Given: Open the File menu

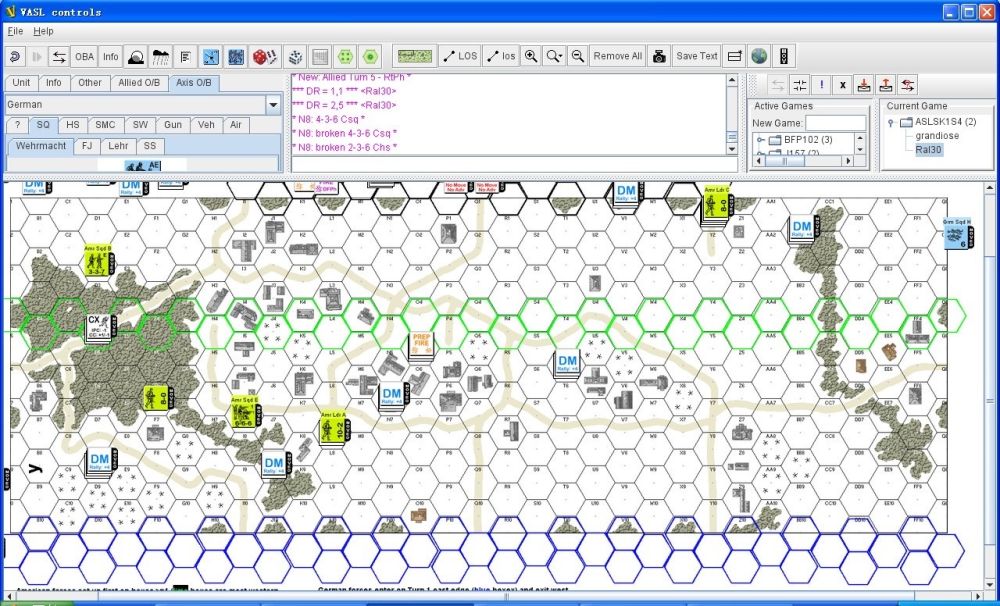Looking at the screenshot, I should point(15,31).
